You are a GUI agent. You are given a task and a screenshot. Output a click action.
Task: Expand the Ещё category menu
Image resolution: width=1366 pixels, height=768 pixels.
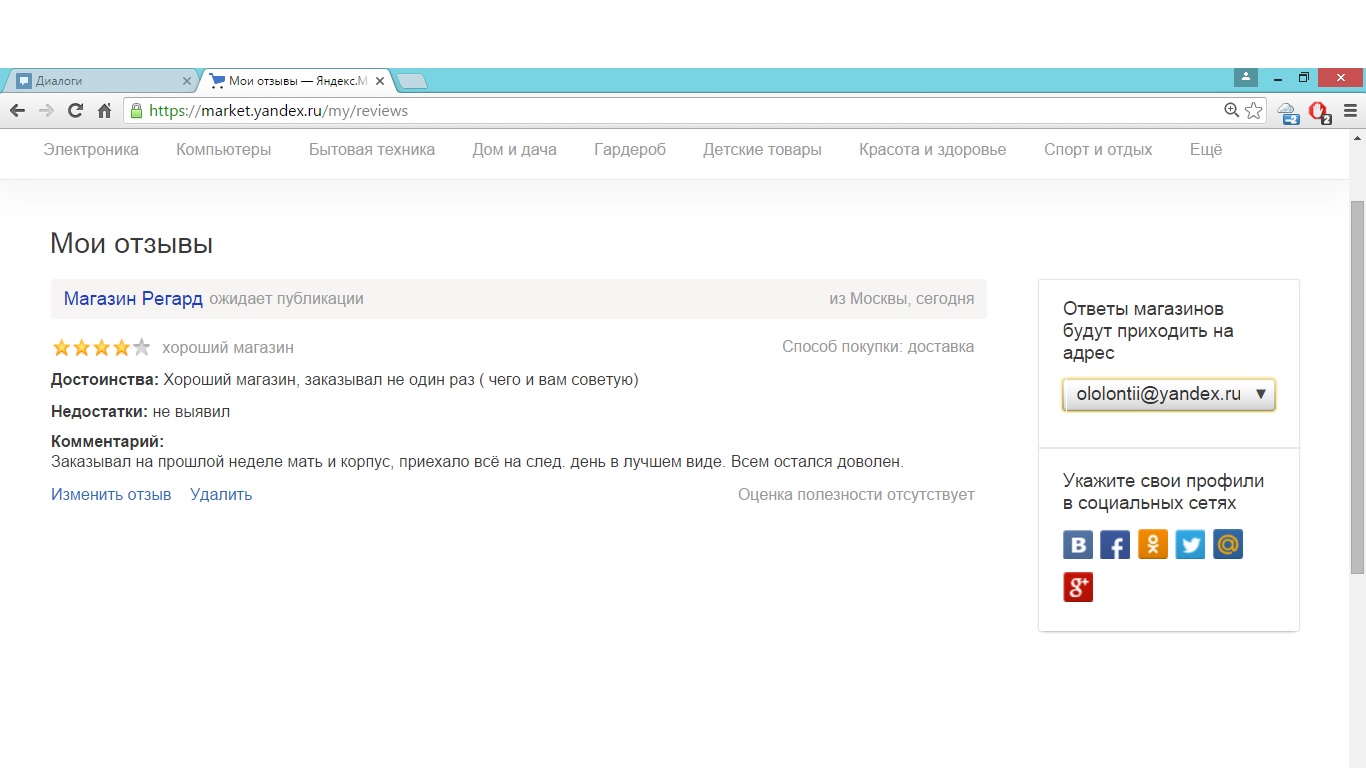1206,150
